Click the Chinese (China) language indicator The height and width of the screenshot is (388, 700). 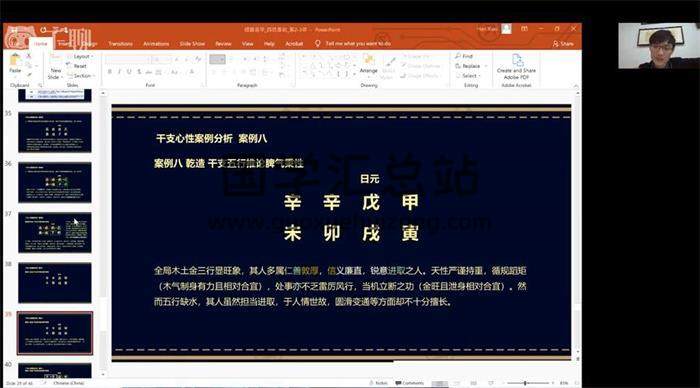click(x=68, y=383)
